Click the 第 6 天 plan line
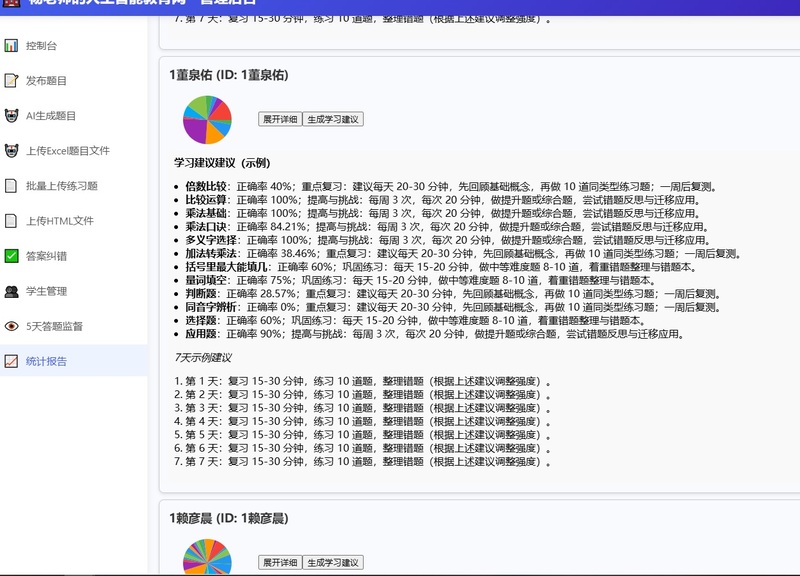Image resolution: width=800 pixels, height=576 pixels. [x=363, y=448]
